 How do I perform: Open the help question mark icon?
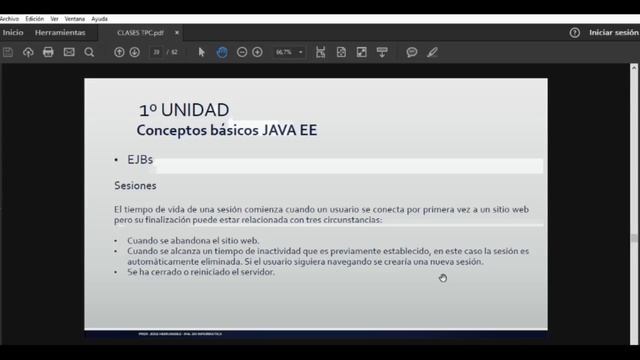point(575,33)
